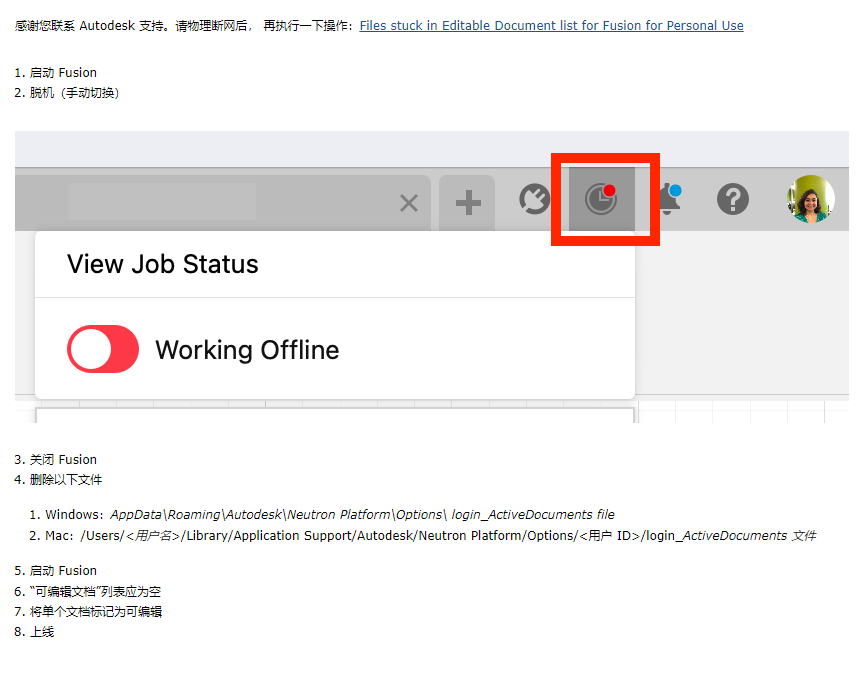This screenshot has width=867, height=674.
Task: Open the Files stuck in Editable Document link
Action: [551, 25]
